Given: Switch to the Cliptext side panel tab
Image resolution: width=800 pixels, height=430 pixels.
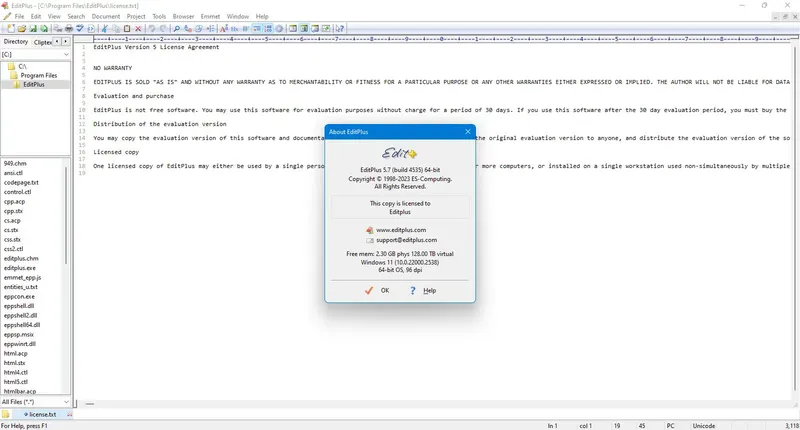Looking at the screenshot, I should pyautogui.click(x=42, y=42).
